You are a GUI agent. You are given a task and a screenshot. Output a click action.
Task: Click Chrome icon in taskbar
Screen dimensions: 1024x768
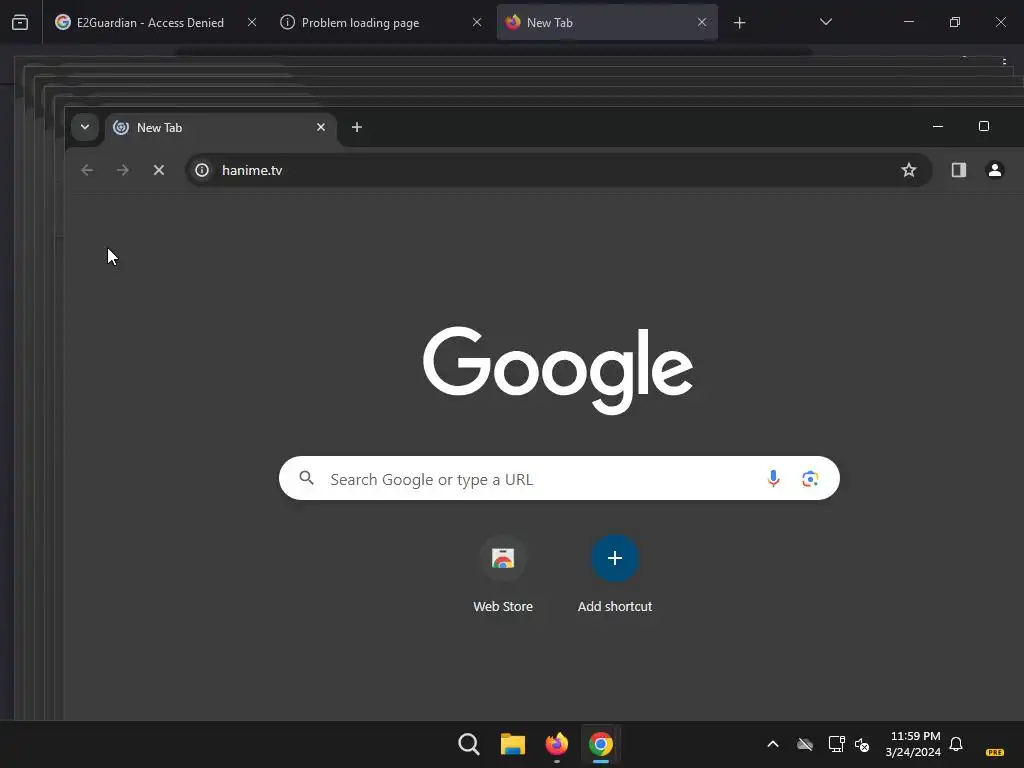pos(601,744)
